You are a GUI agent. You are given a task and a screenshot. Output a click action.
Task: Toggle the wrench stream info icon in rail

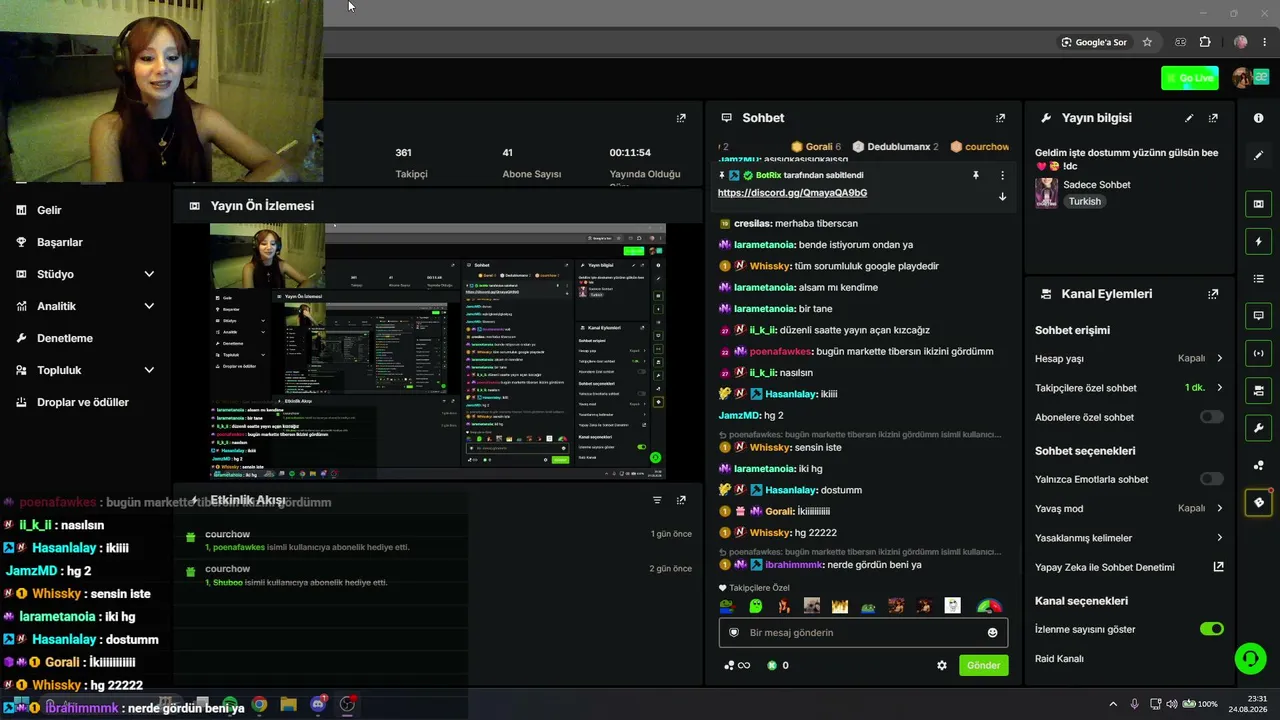pos(1258,428)
